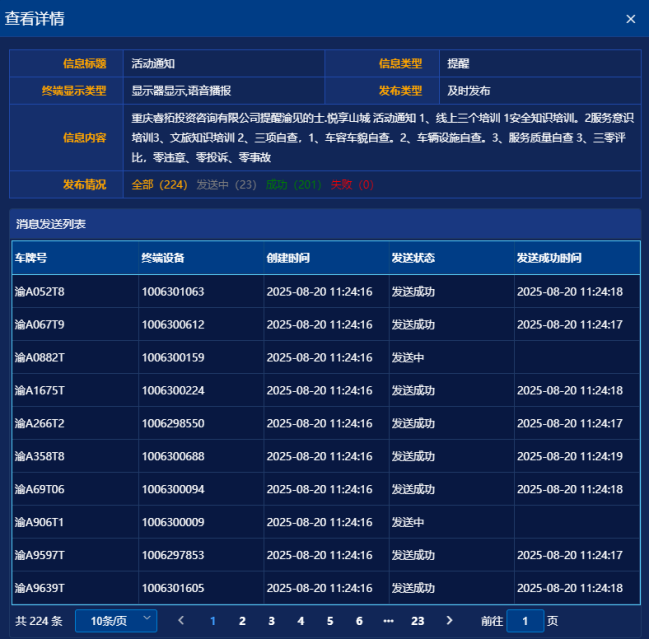Image resolution: width=650 pixels, height=640 pixels.
Task: Close the 查看详情 dialog
Action: (x=630, y=19)
